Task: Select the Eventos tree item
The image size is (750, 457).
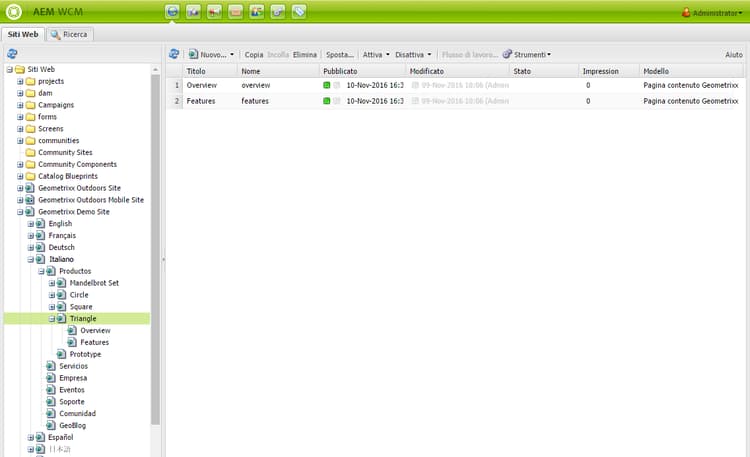Action: click(x=72, y=390)
